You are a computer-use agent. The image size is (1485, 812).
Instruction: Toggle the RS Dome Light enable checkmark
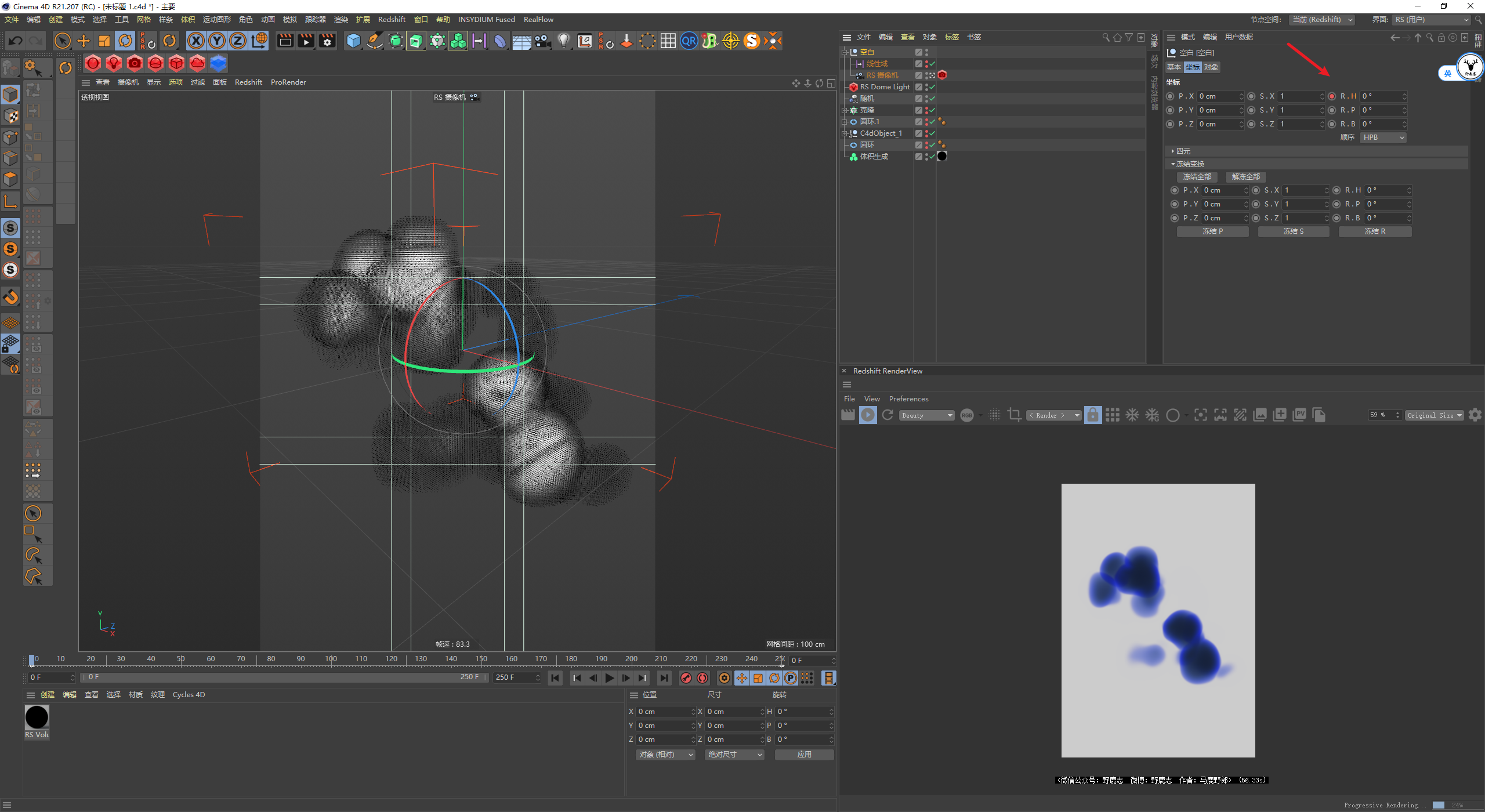(932, 87)
